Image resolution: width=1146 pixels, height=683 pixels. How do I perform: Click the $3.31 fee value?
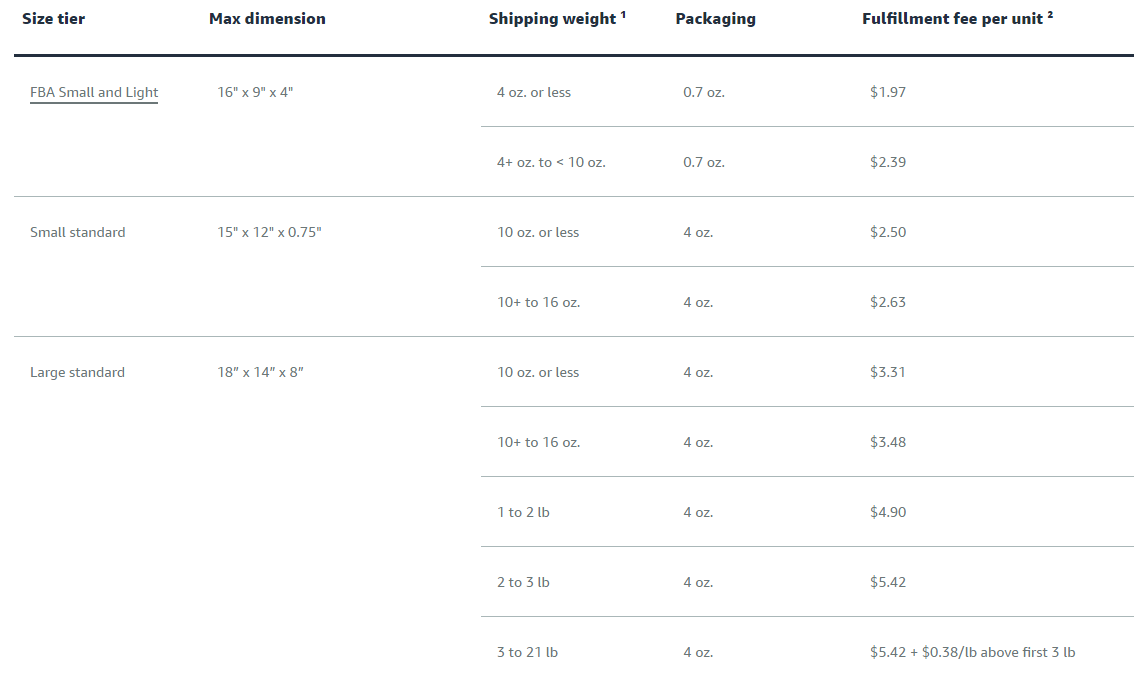(x=888, y=372)
